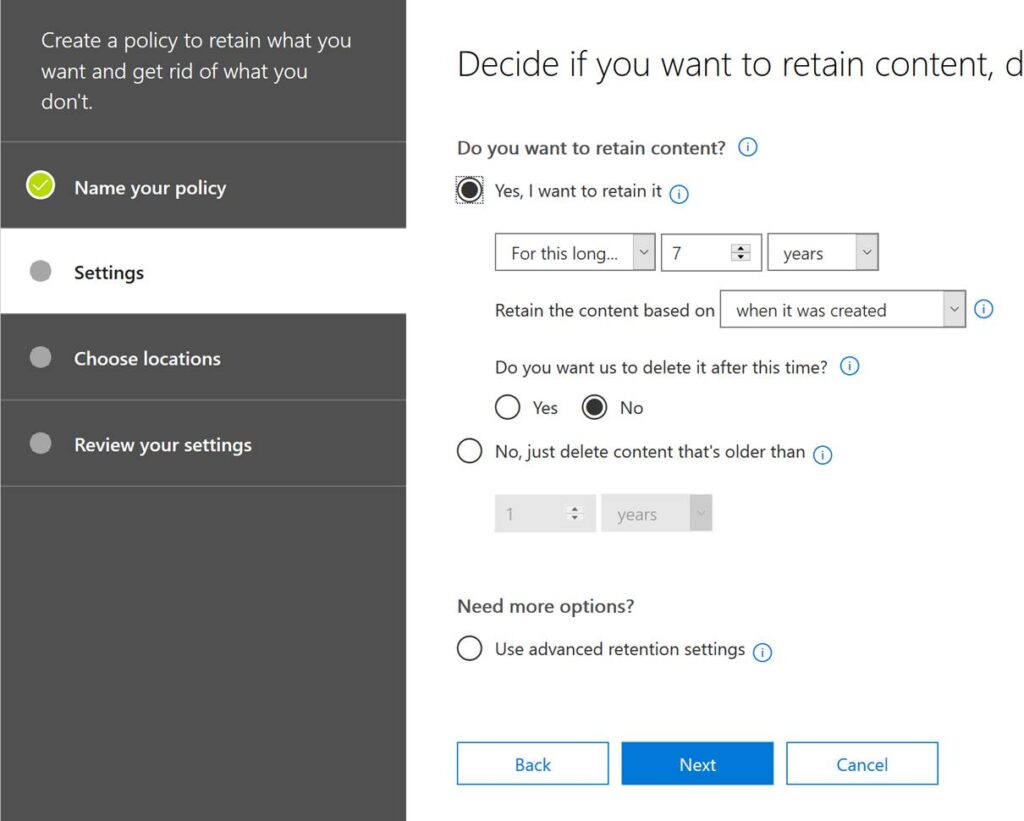Click info icon beside 'when it was created' dropdown
Image resolution: width=1024 pixels, height=821 pixels.
click(983, 309)
